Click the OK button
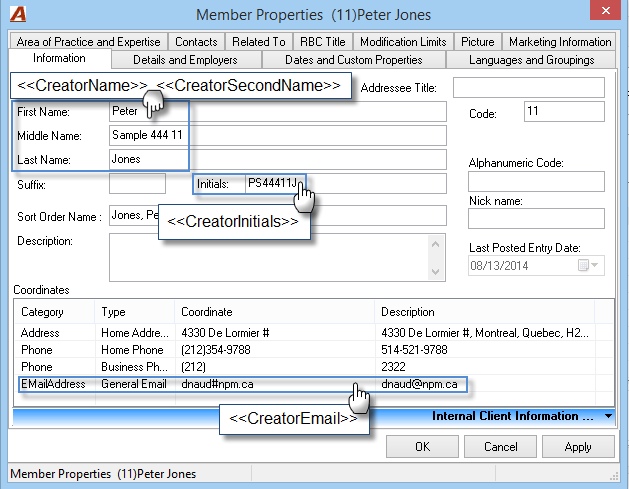Screen dimensions: 629x489 click(422, 446)
